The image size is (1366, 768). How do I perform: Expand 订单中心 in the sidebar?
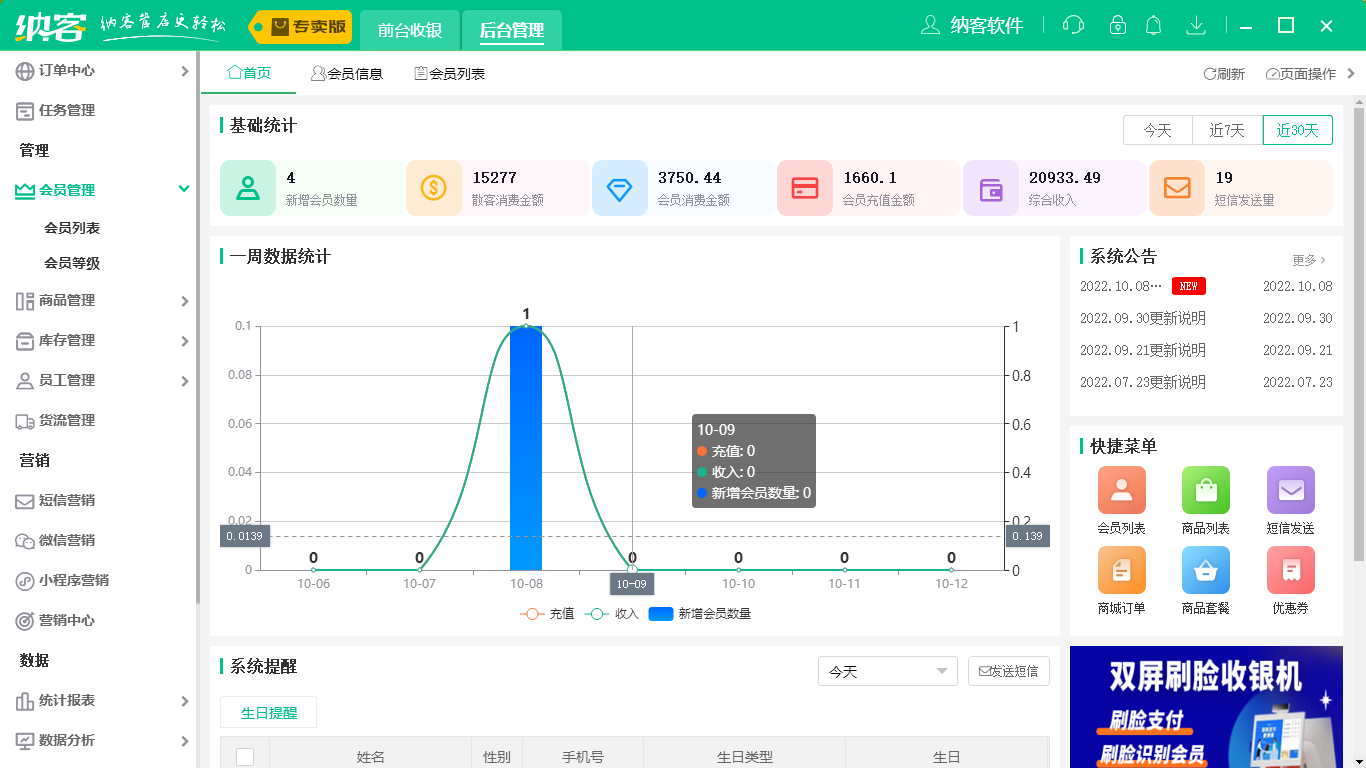pyautogui.click(x=100, y=71)
